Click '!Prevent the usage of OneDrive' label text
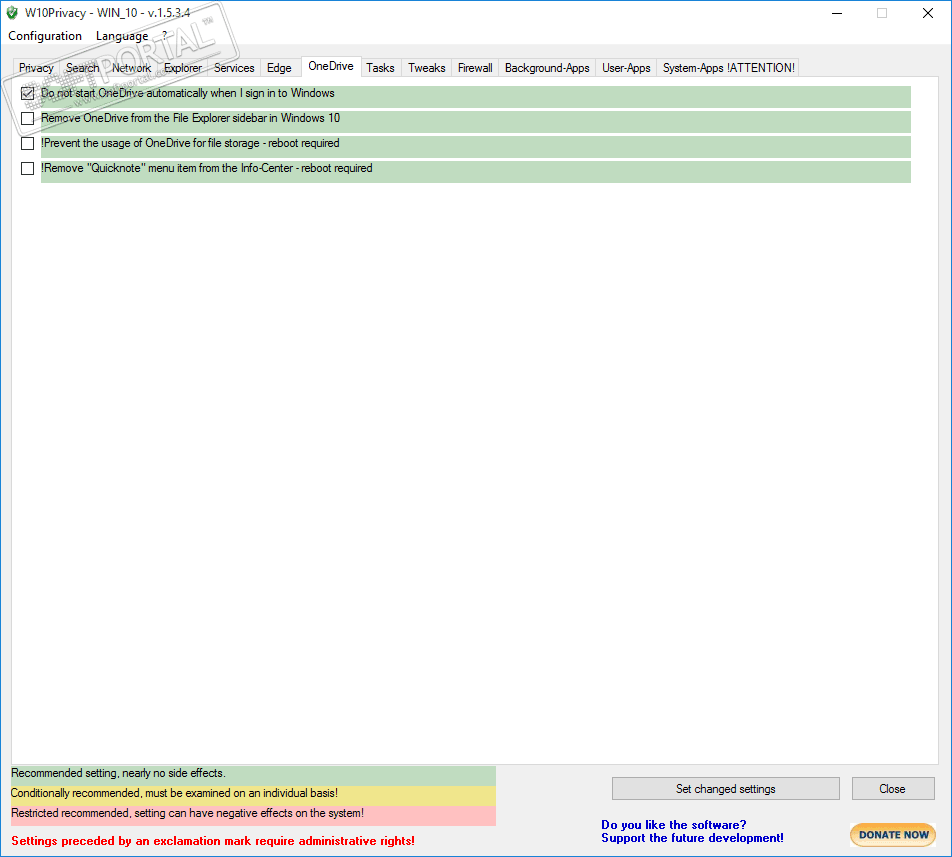The image size is (952, 857). click(190, 143)
